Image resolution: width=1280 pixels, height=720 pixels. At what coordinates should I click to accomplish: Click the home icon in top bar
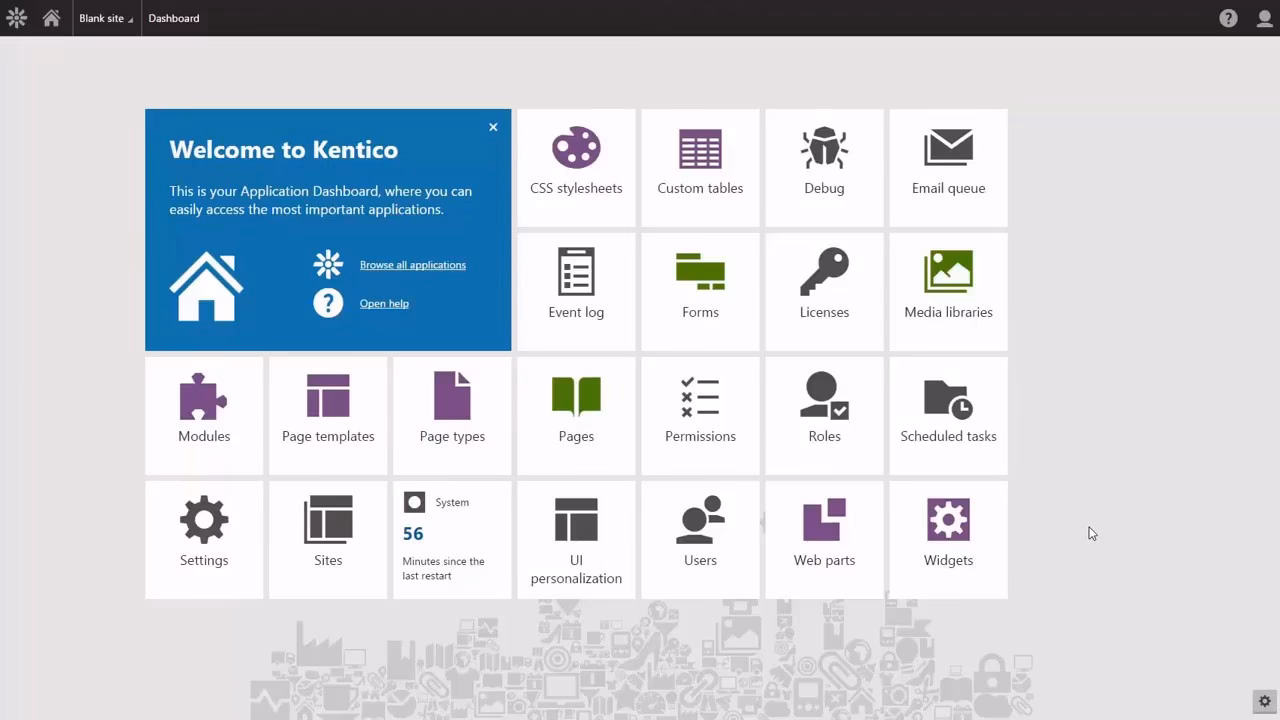[x=50, y=17]
